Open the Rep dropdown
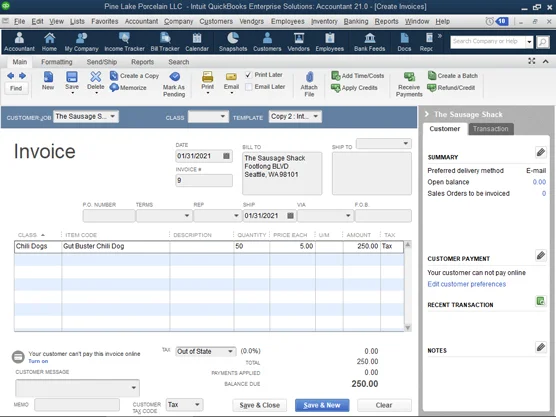Viewport: 556px width, 417px height. (x=236, y=216)
